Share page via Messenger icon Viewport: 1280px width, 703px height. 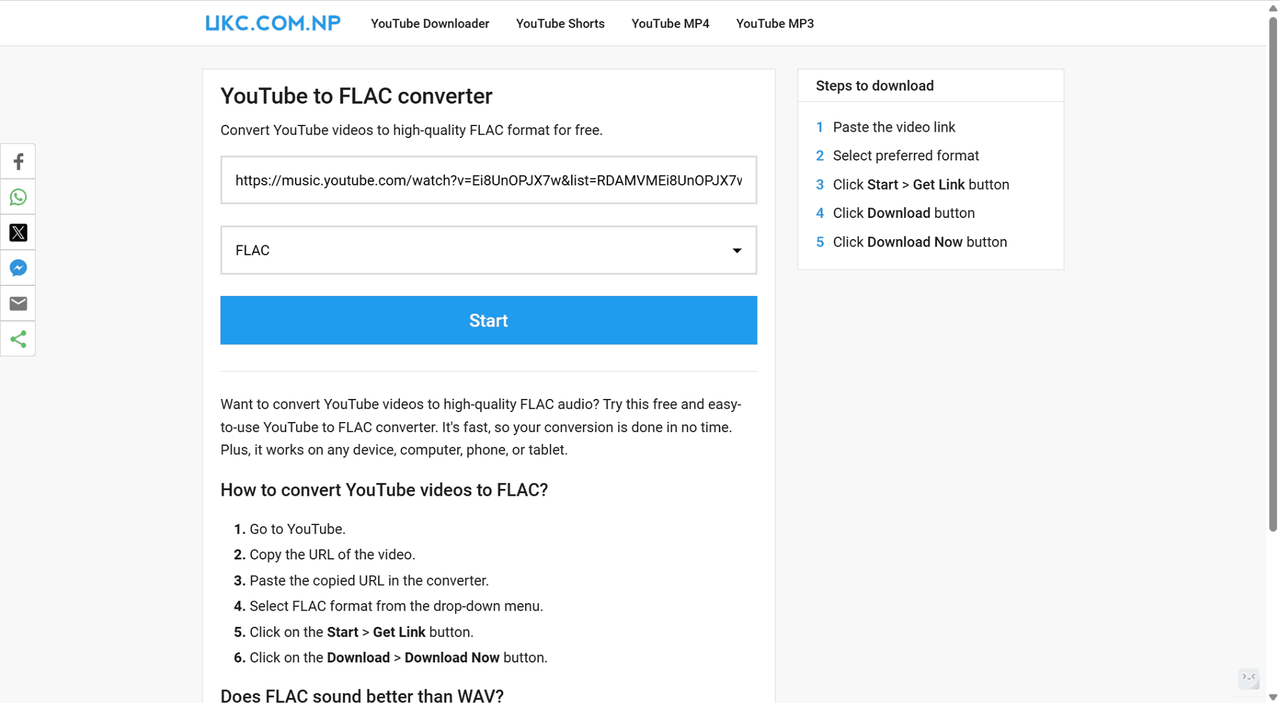(x=18, y=268)
